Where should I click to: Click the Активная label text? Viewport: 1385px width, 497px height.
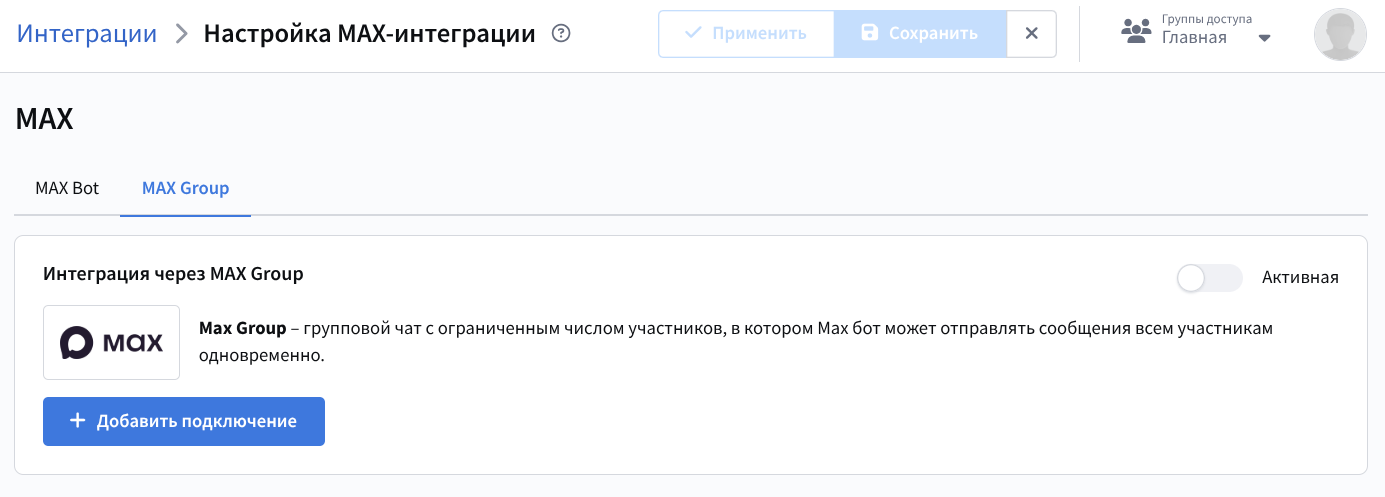pos(1300,278)
